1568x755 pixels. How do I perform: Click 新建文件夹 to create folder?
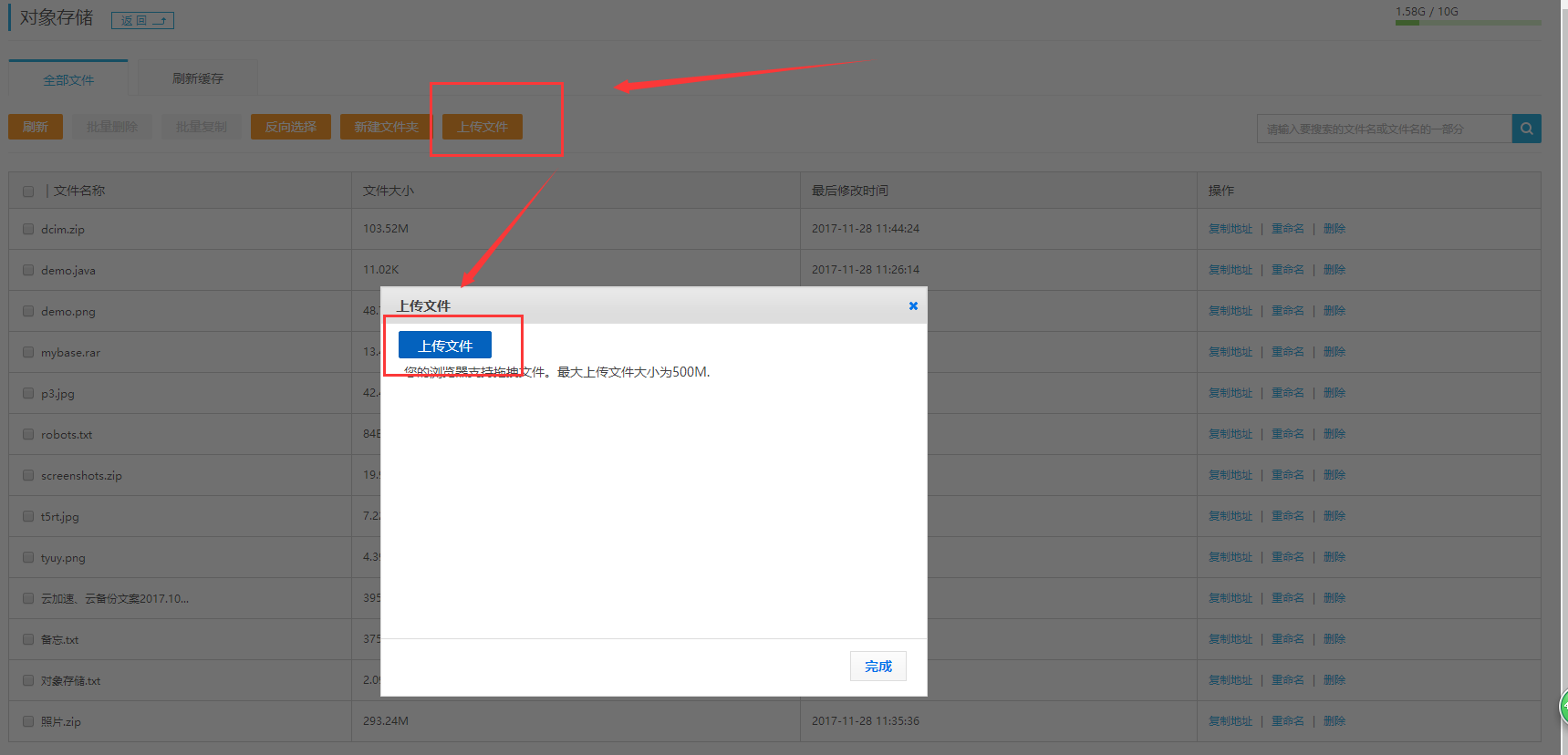point(386,127)
